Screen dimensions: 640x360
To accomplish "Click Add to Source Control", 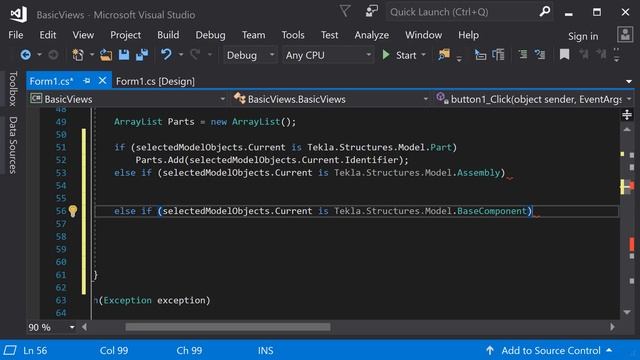I will coord(550,351).
